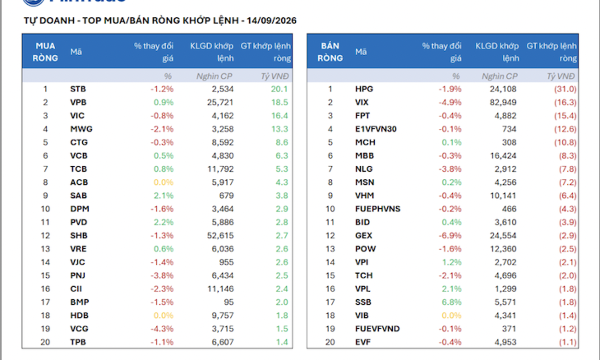Image resolution: width=600 pixels, height=360 pixels.
Task: Select the FUEPHVNS ticker cell
Action: [378, 209]
